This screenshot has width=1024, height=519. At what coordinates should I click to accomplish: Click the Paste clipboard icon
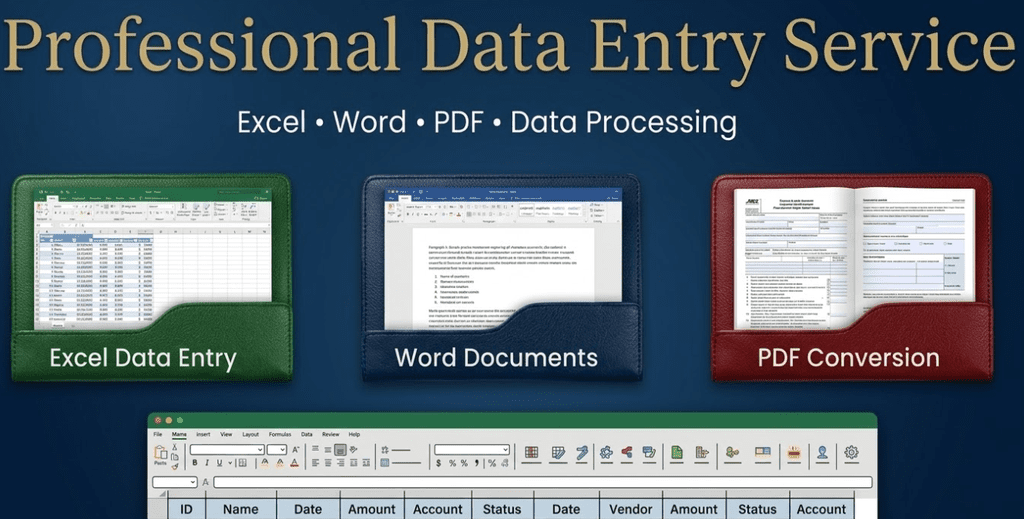pyautogui.click(x=160, y=453)
